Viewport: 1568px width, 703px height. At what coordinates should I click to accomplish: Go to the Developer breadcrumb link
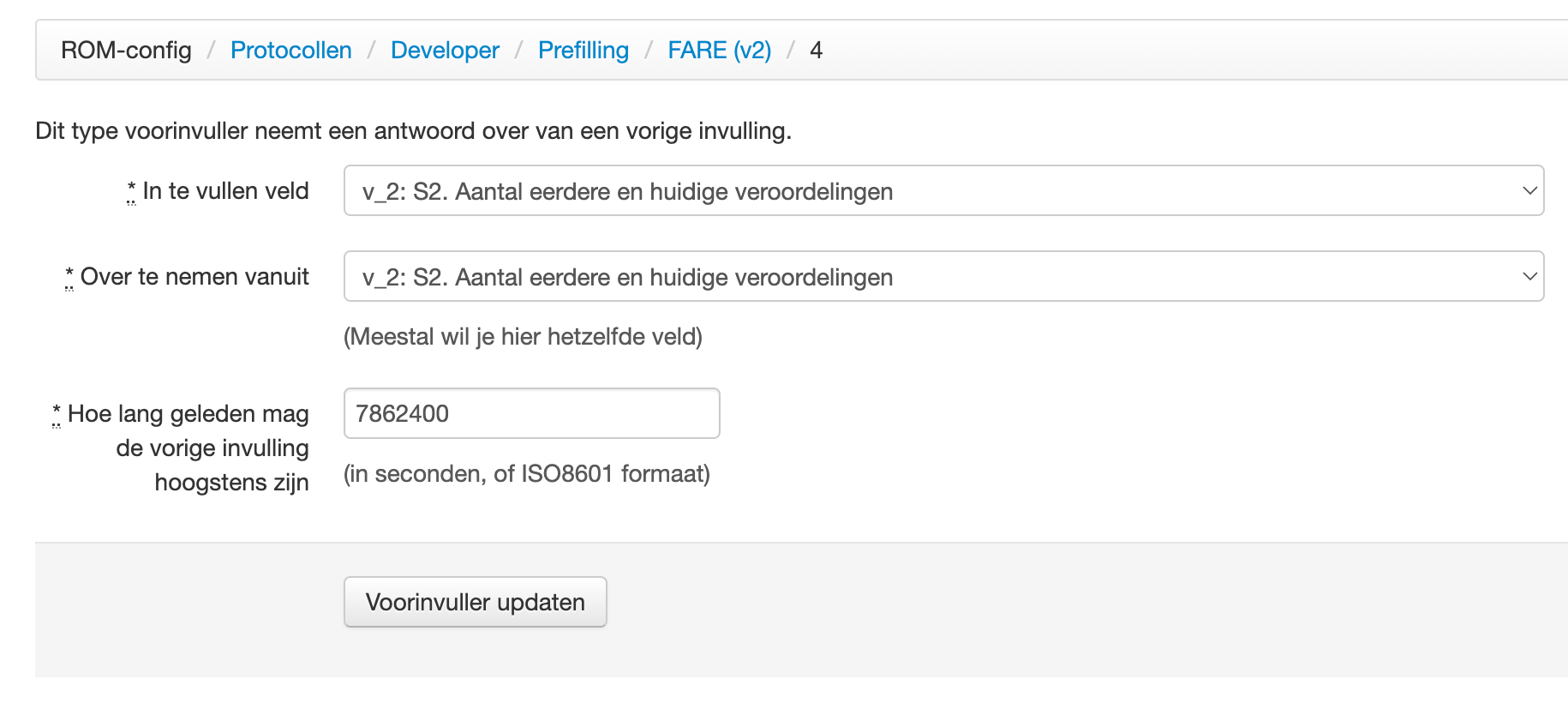pyautogui.click(x=445, y=51)
